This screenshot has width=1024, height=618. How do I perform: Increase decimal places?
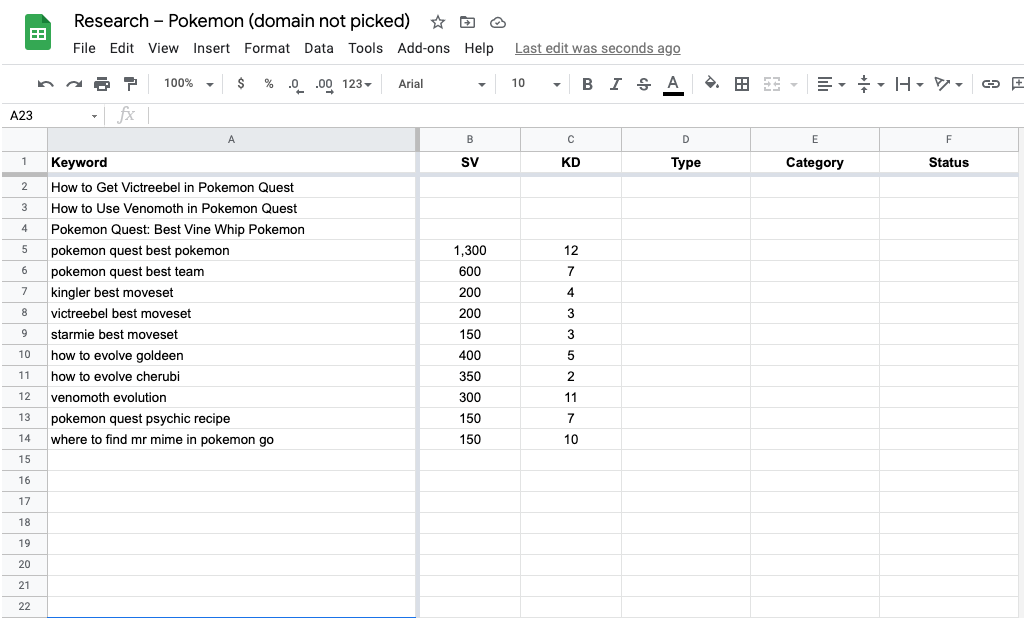[324, 84]
